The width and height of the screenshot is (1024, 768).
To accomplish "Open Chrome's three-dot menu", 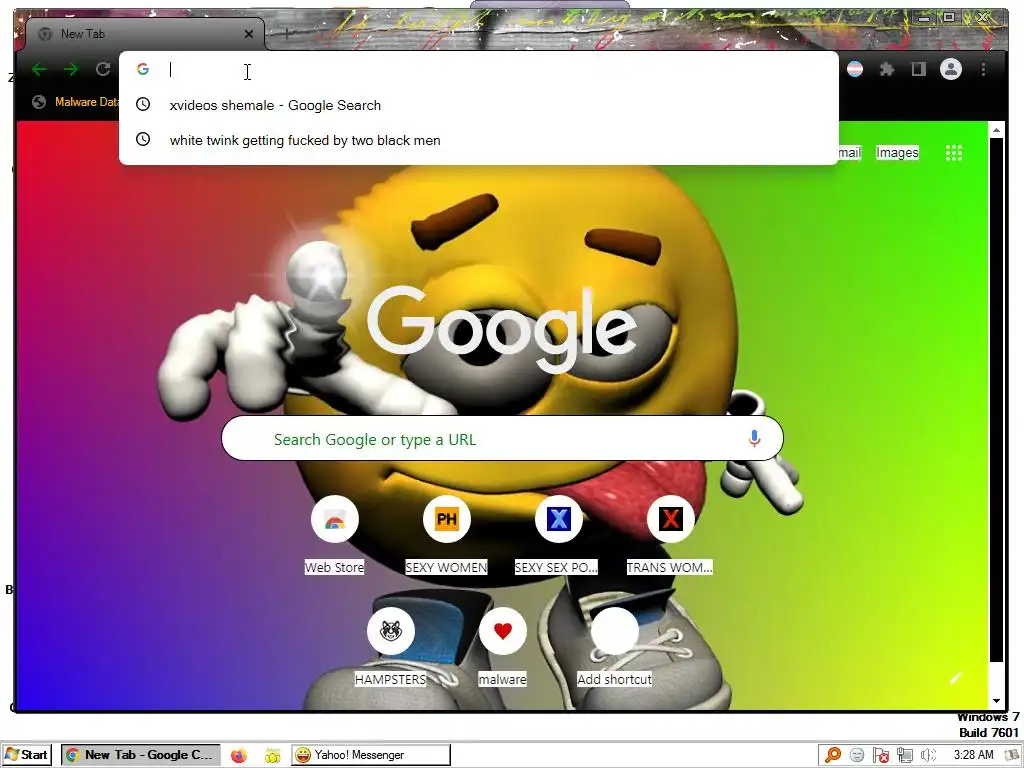I will point(984,69).
